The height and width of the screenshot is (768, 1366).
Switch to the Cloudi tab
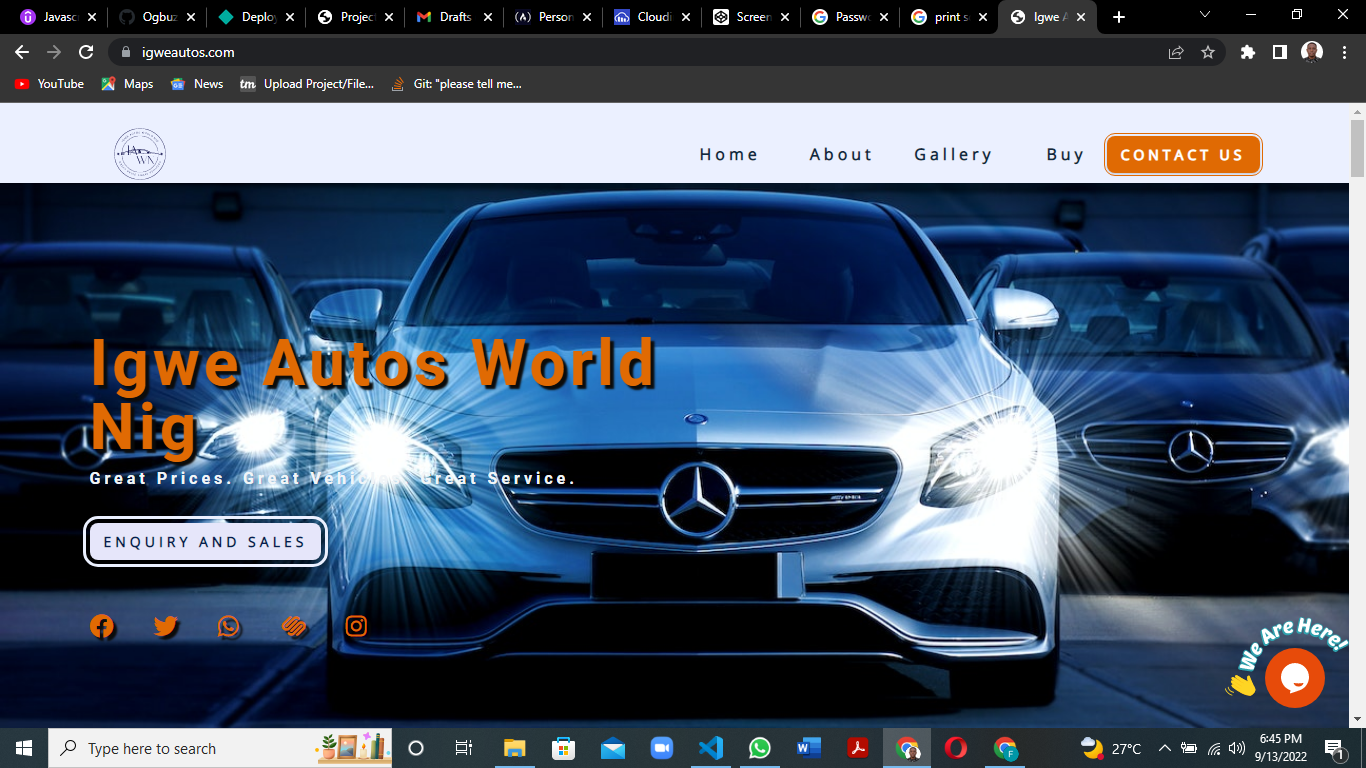coord(652,17)
